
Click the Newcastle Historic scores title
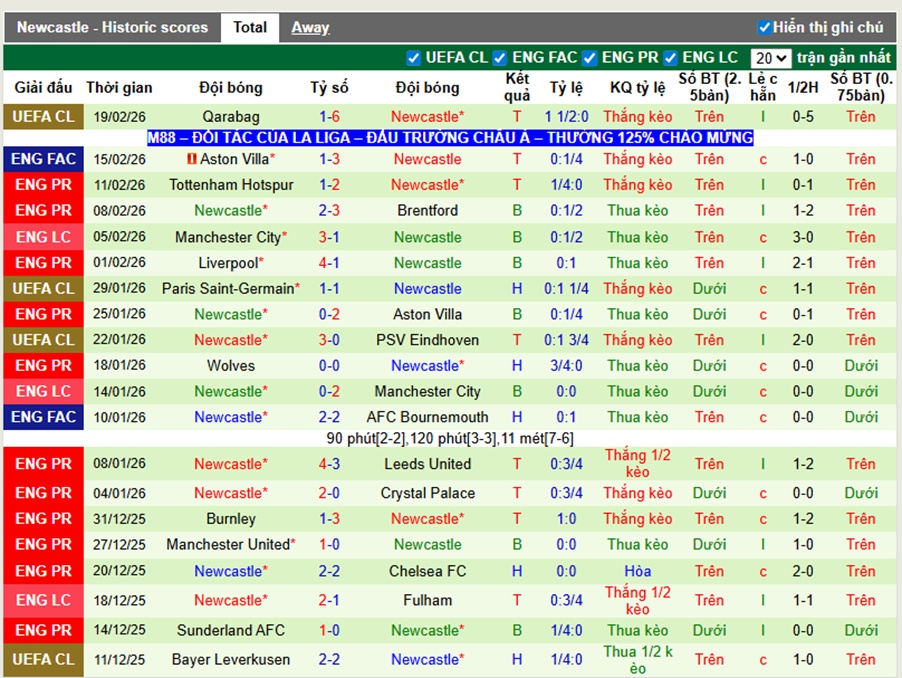112,27
